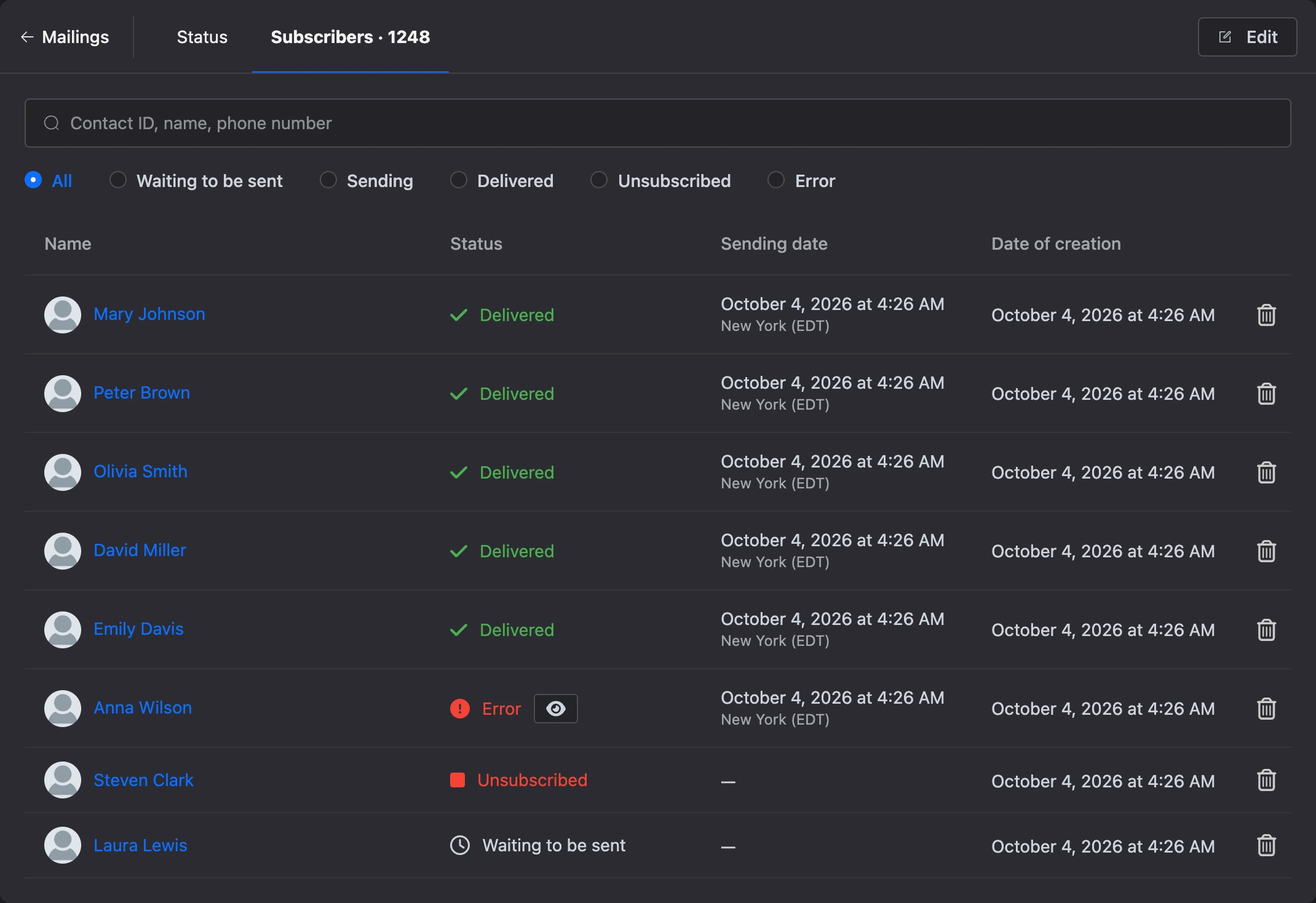Open Emily Davis's contact link
The height and width of the screenshot is (903, 1316).
pyautogui.click(x=138, y=629)
